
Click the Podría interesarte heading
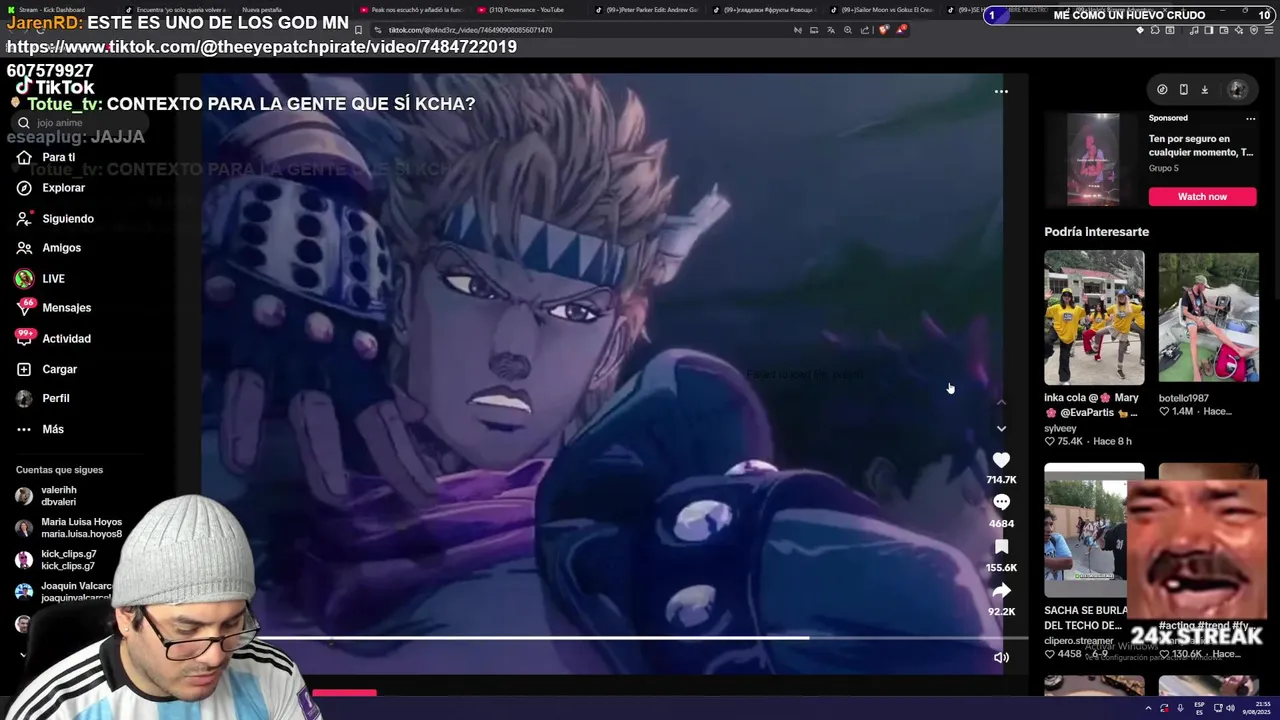click(x=1096, y=232)
